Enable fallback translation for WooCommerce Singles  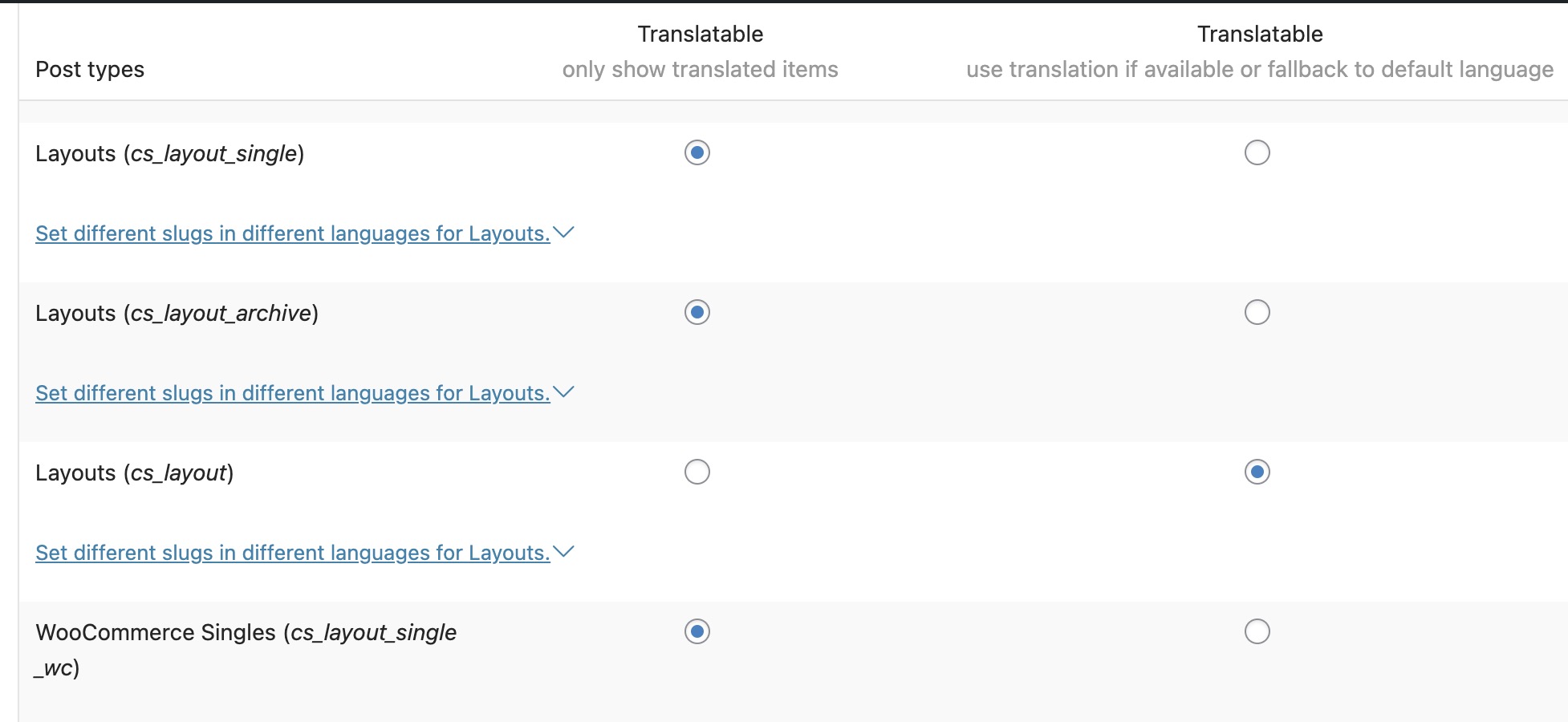pos(1257,631)
